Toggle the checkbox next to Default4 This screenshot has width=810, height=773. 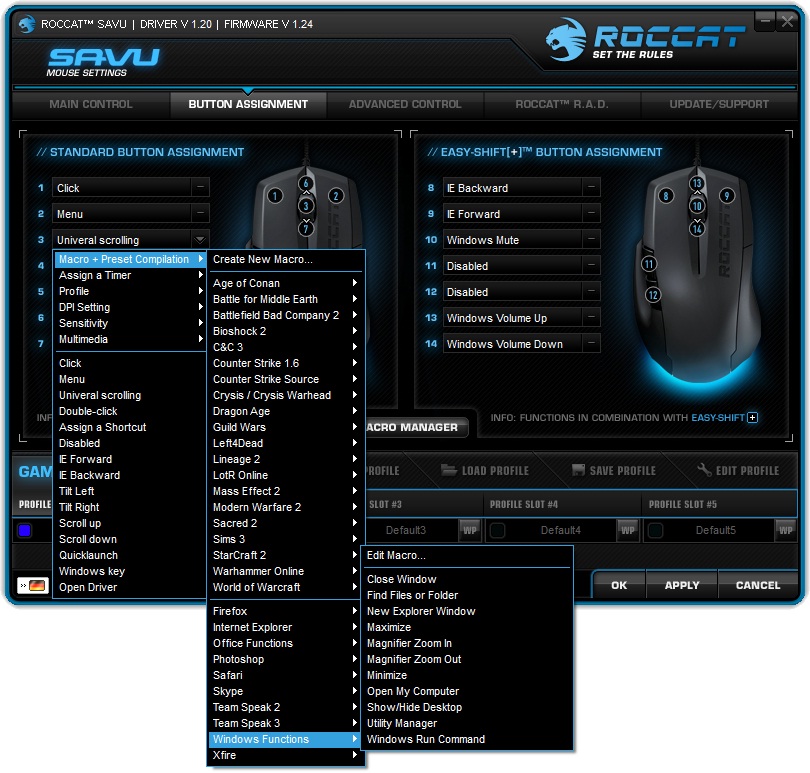(497, 530)
